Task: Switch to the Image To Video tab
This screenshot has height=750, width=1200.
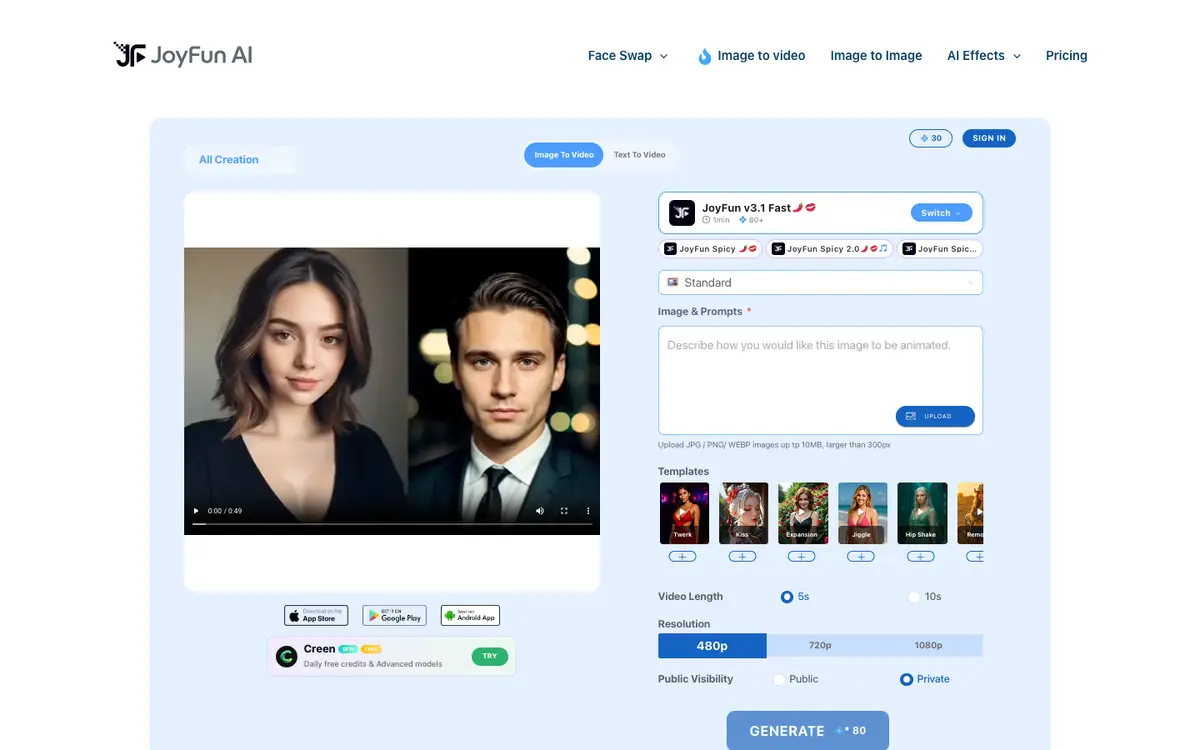Action: (x=564, y=155)
